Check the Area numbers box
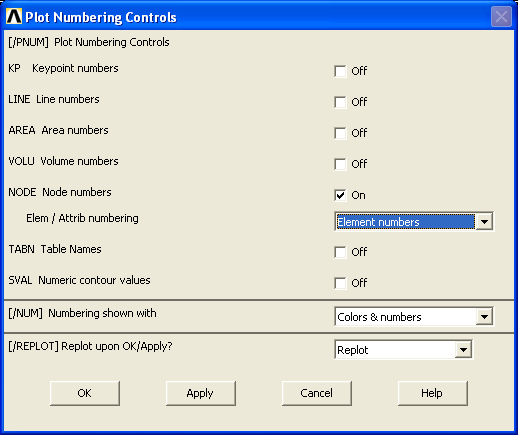This screenshot has height=435, width=518. click(340, 133)
